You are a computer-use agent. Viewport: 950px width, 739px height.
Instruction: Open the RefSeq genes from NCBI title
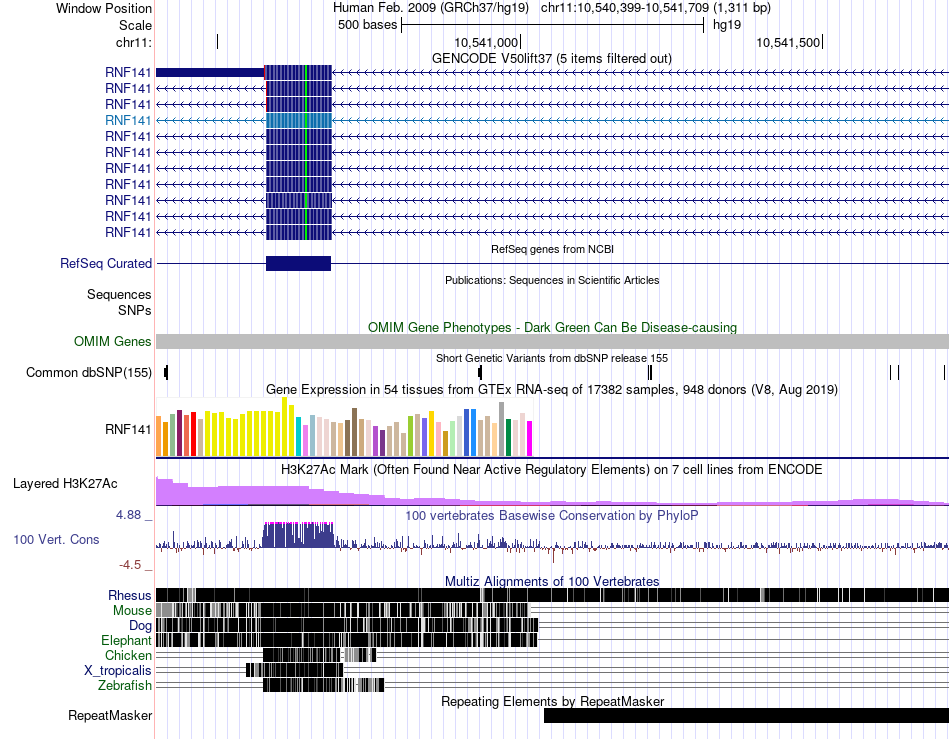[x=552, y=249]
